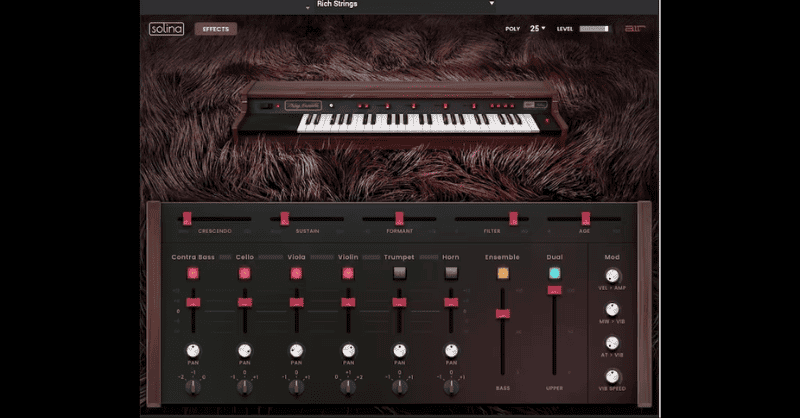Click the Trumpet octave selector knob
800x418 pixels.
[x=399, y=388]
